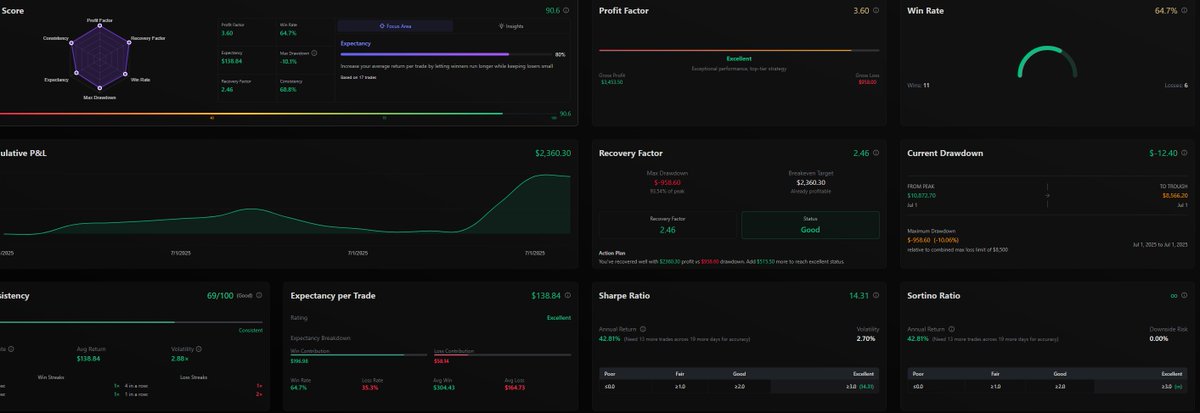Switch to the Insights tab
The height and width of the screenshot is (413, 1200).
click(x=512, y=26)
